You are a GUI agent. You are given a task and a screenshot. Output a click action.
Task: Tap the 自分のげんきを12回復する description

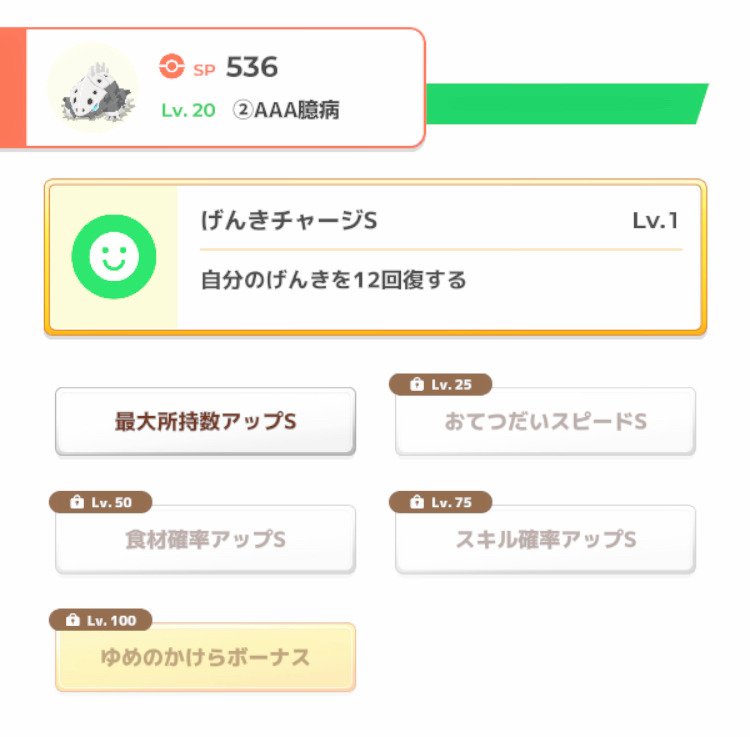pos(333,280)
